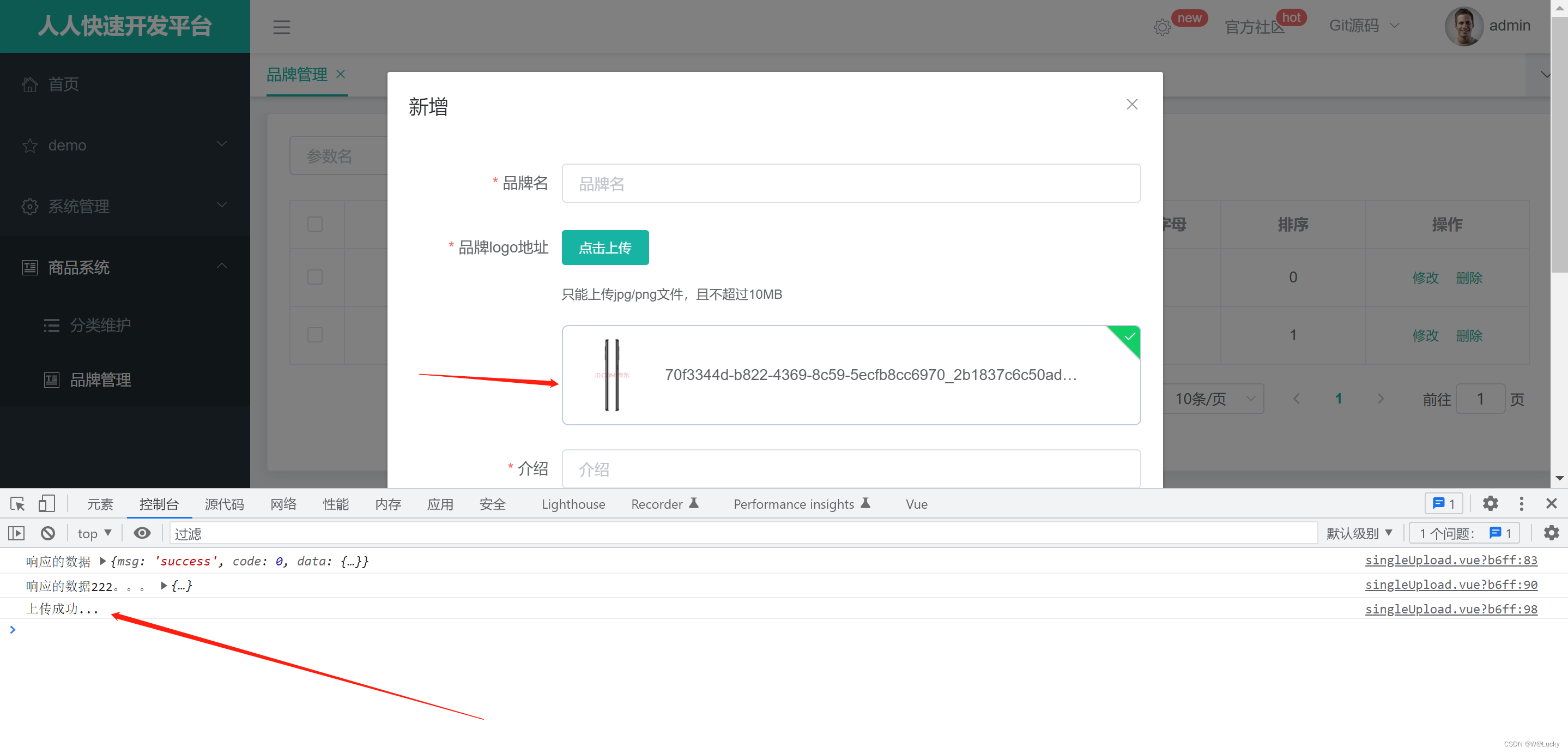Switch to the 网络 DevTools tab
Screen dimensions: 1568x753
click(x=283, y=505)
